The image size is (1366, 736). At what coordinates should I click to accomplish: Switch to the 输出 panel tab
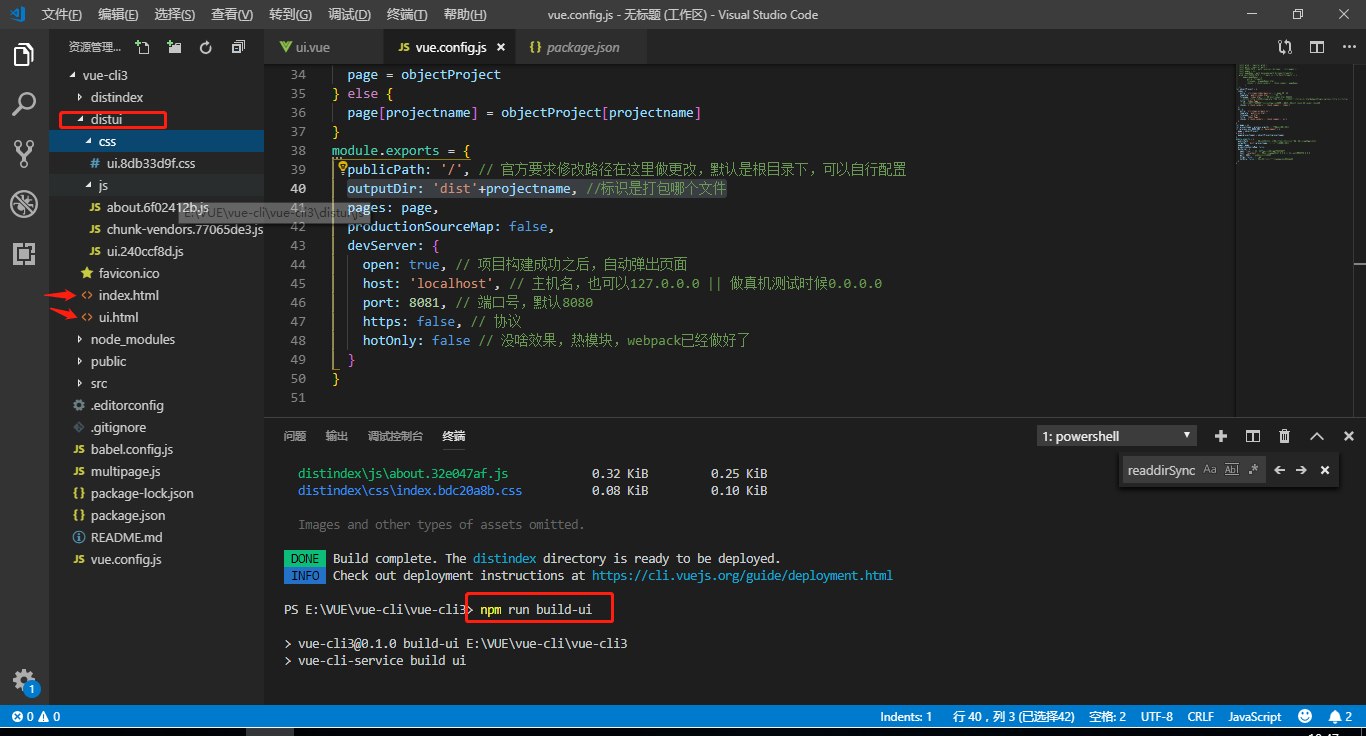pos(337,436)
